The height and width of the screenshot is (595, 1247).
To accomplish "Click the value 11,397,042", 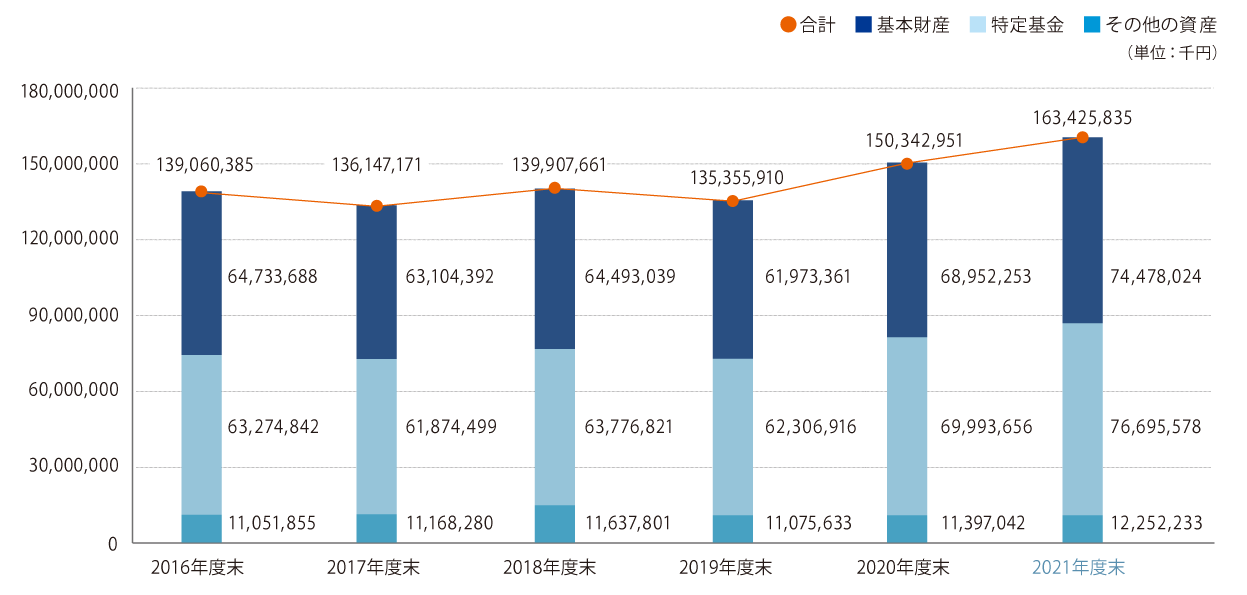I will (x=985, y=523).
